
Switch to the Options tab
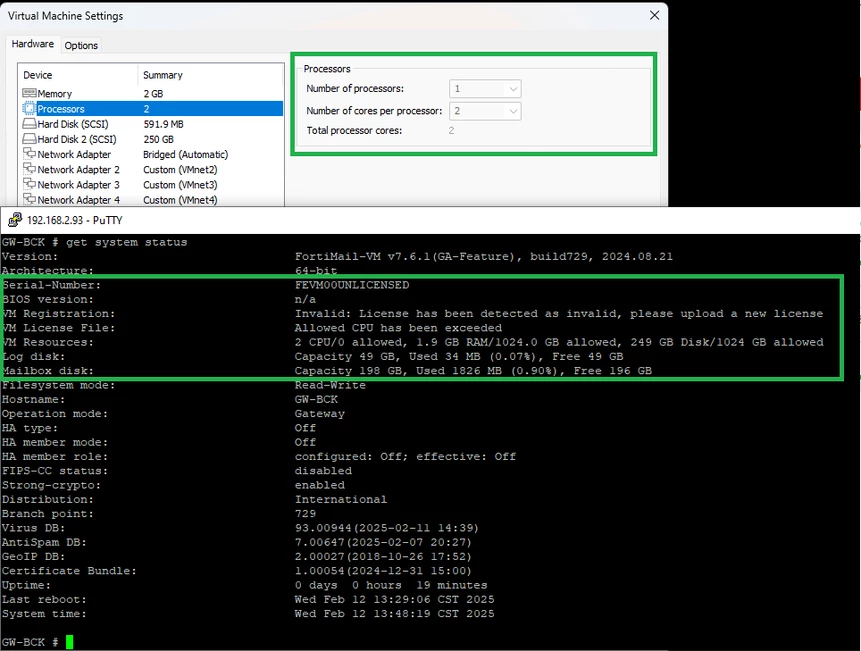[81, 46]
